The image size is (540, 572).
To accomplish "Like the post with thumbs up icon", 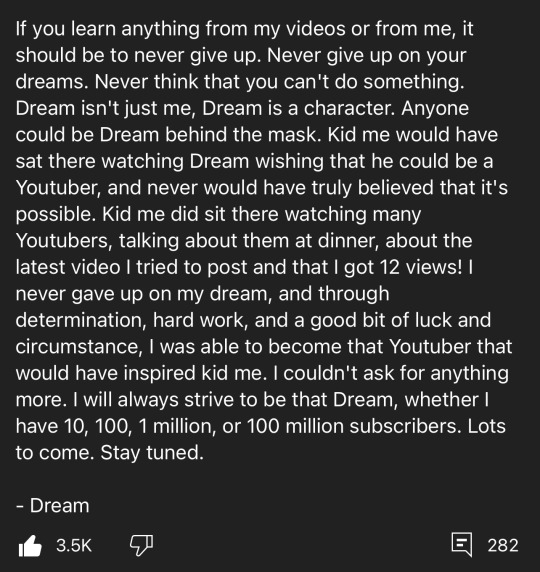I will [x=30, y=545].
